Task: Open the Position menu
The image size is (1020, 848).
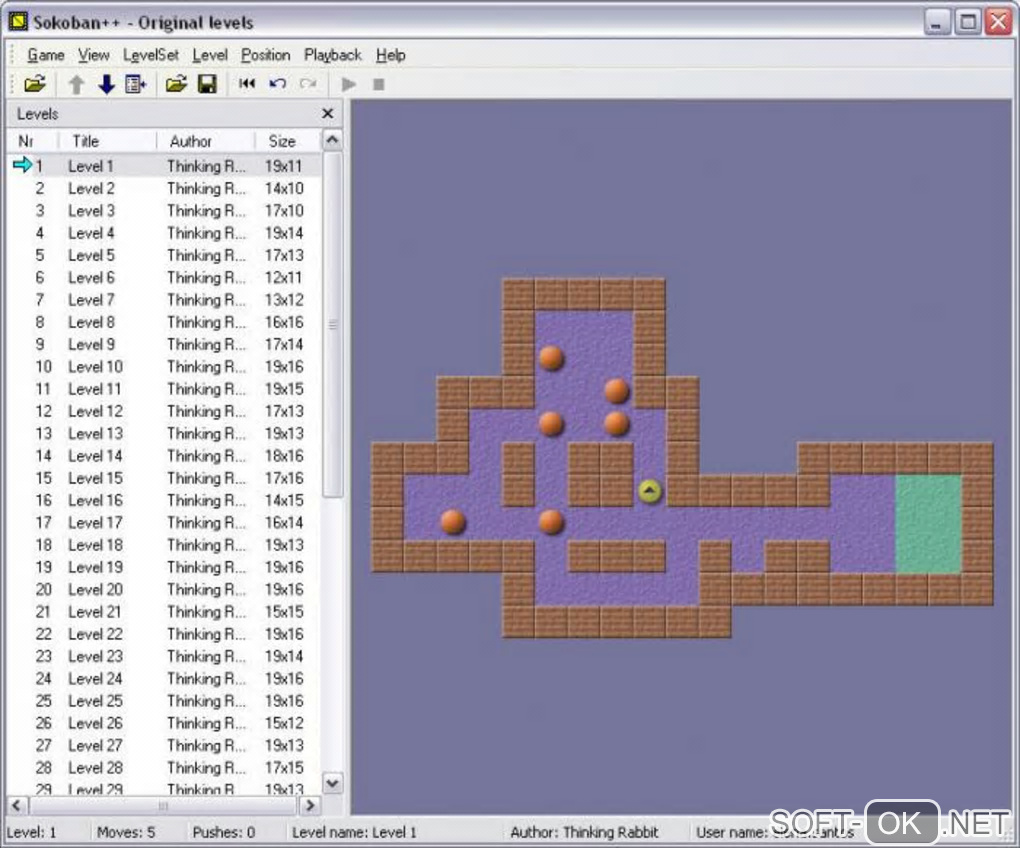Action: (265, 55)
